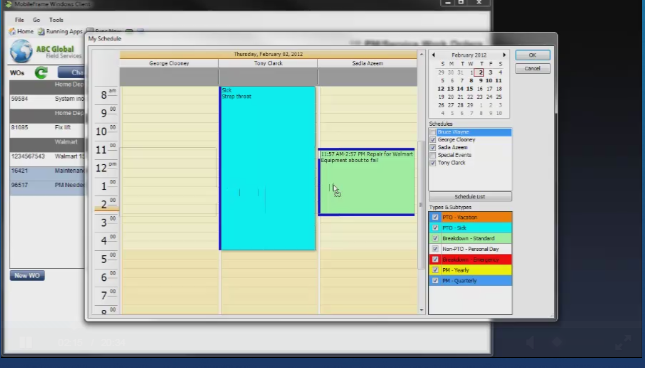Go to next month in mini calendar

pos(504,55)
